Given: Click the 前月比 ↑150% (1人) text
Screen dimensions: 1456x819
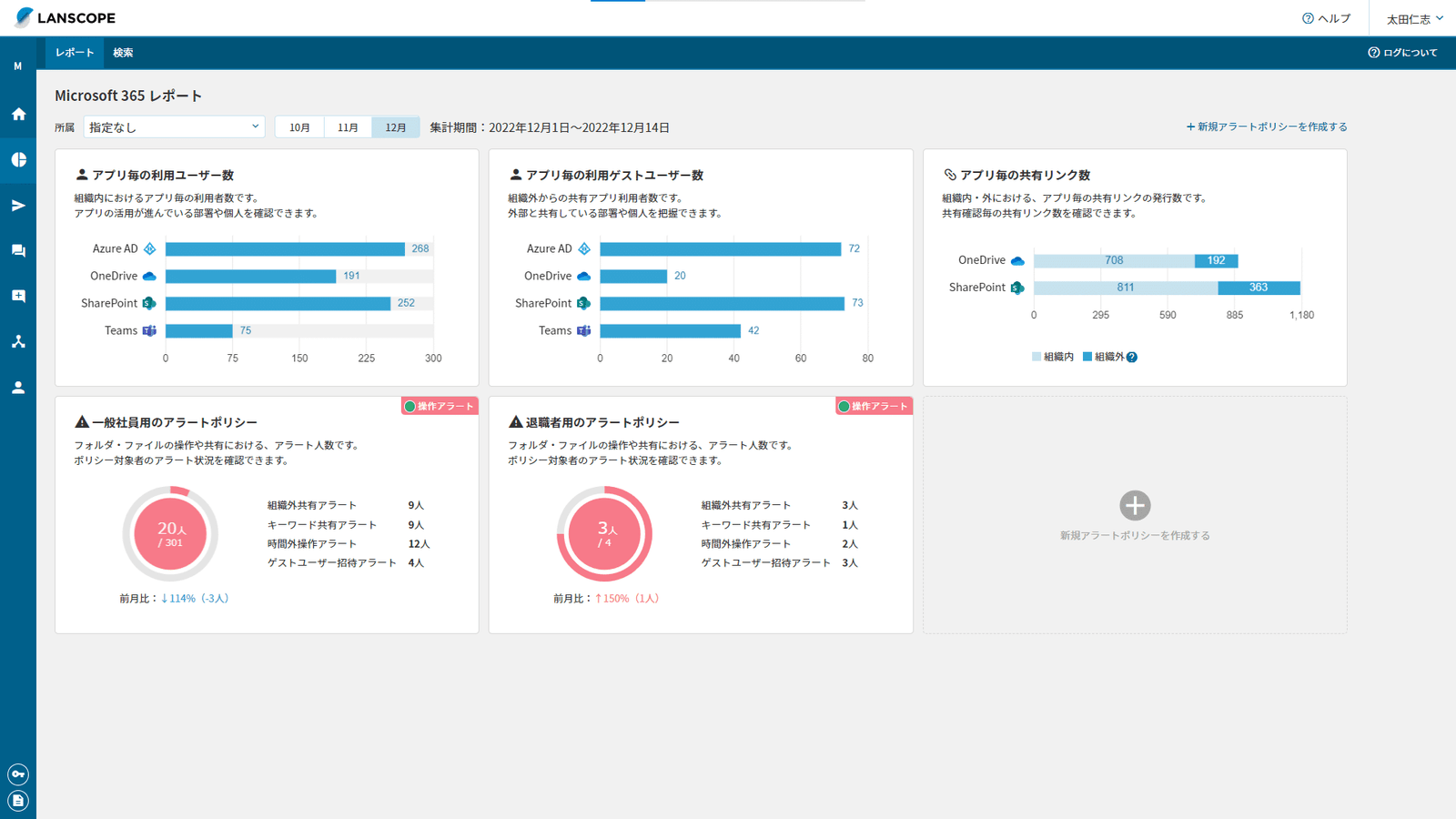Looking at the screenshot, I should pyautogui.click(x=606, y=599).
